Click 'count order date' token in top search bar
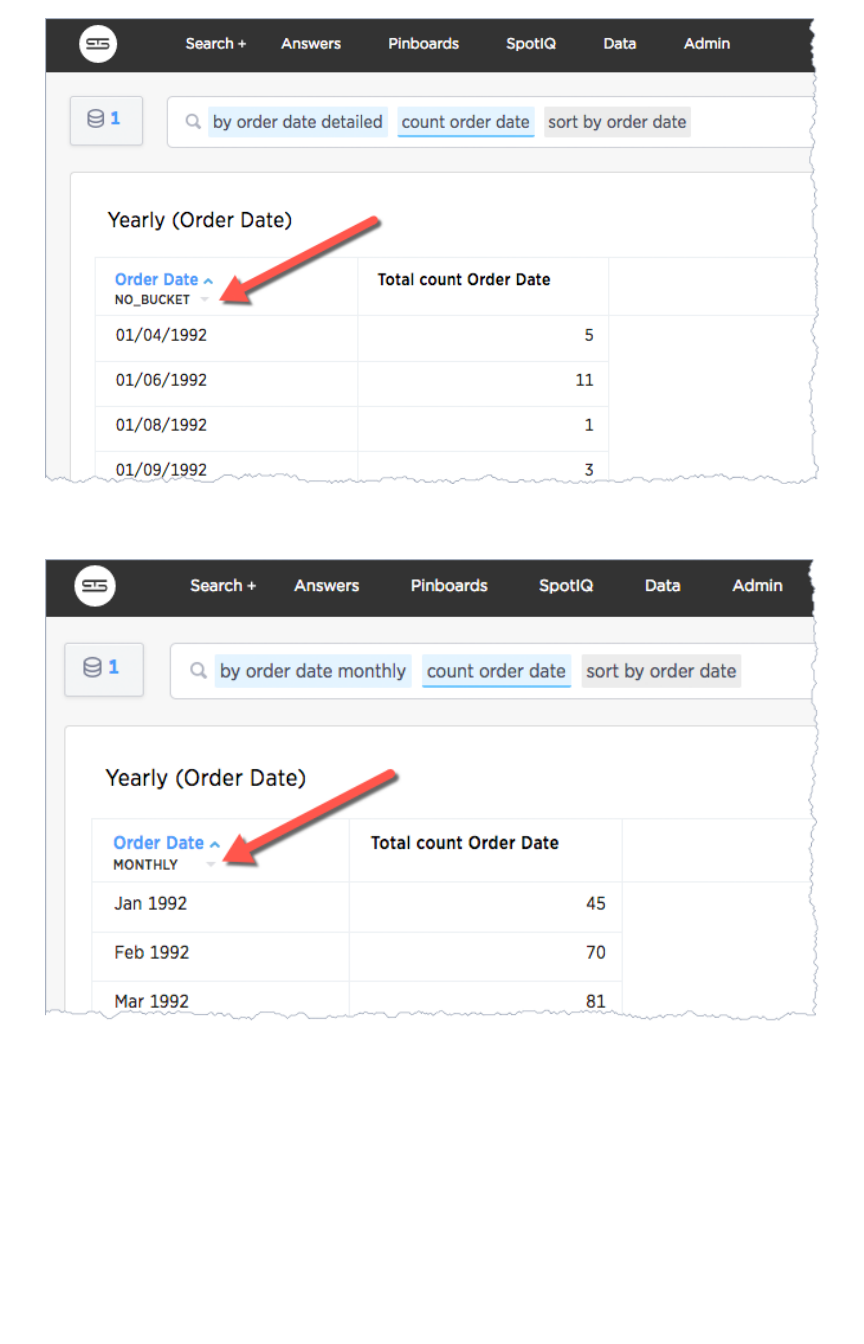This screenshot has height=1344, width=864. (465, 122)
